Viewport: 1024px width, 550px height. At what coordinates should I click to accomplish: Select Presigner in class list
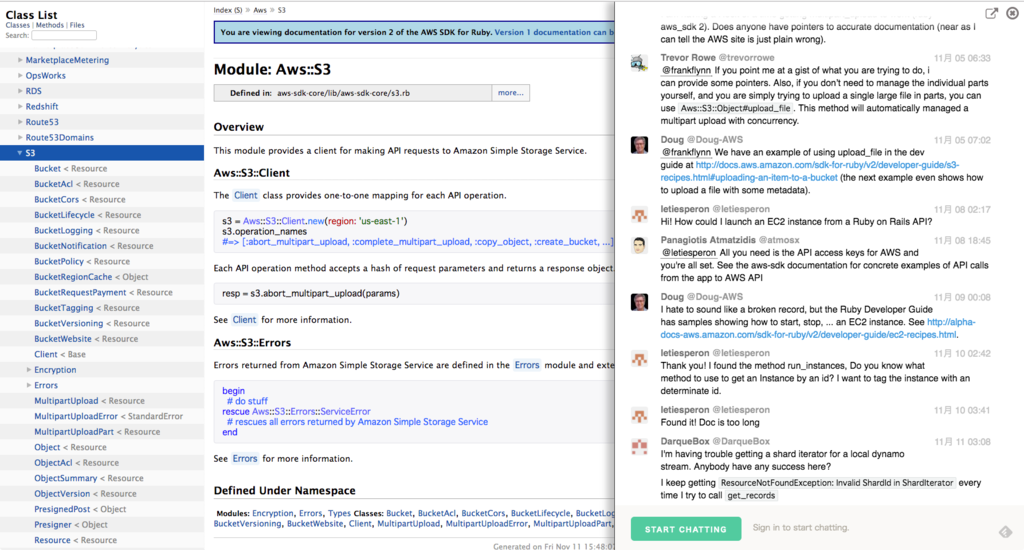click(x=53, y=525)
